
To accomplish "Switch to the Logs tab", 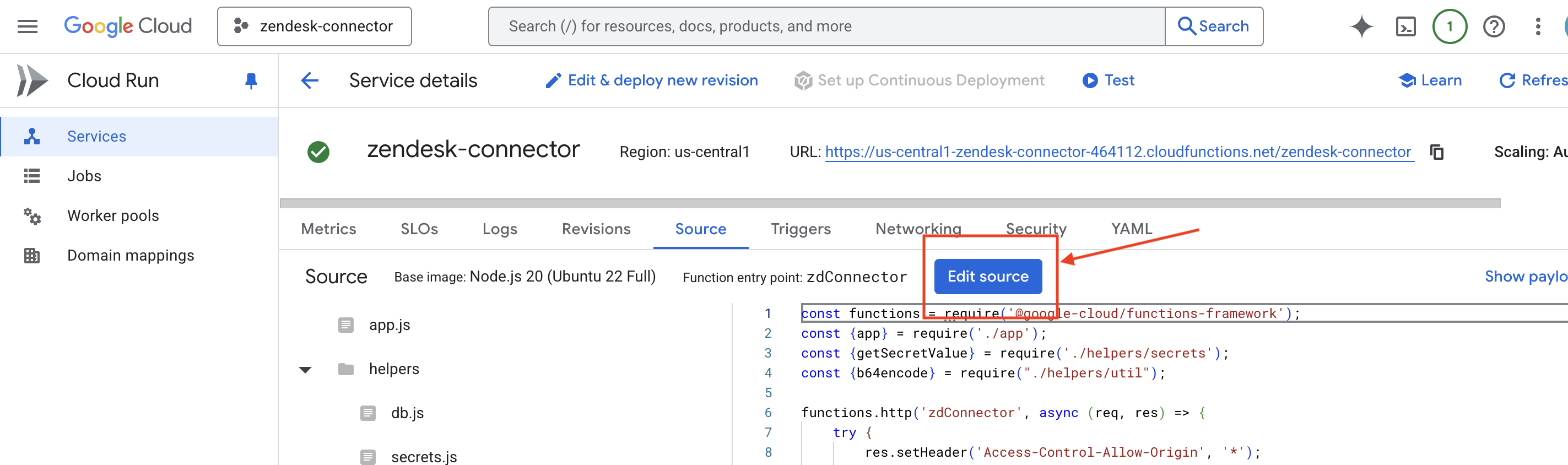I will (x=499, y=229).
